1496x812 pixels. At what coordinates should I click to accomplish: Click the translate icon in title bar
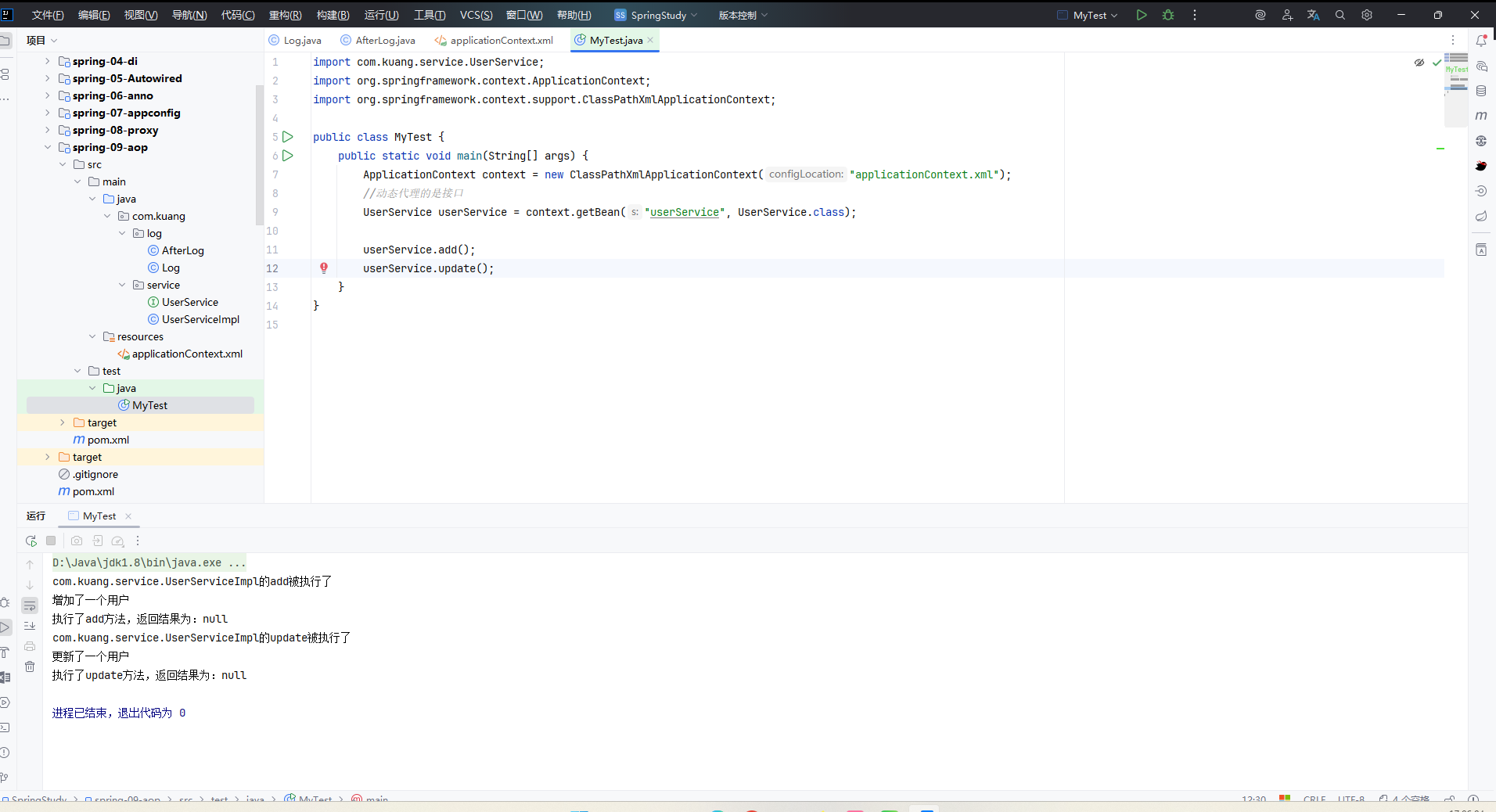pos(1314,15)
